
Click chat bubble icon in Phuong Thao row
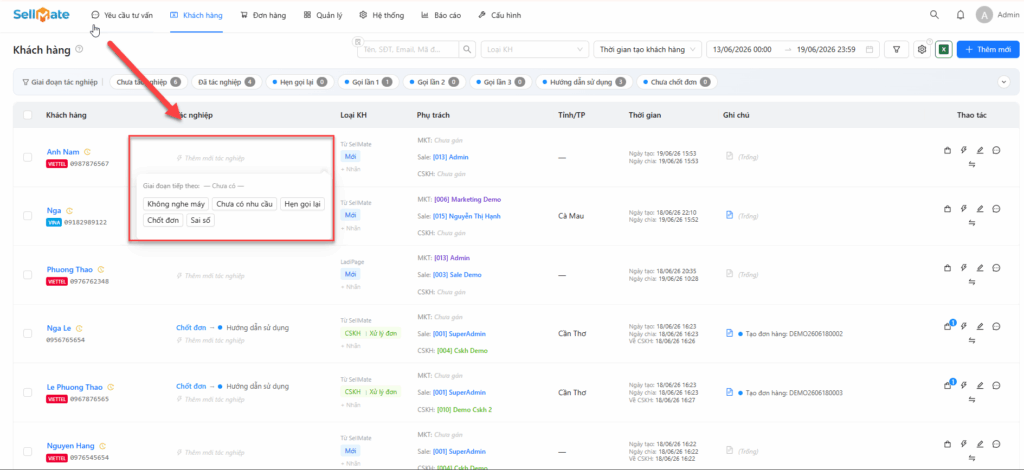[x=997, y=268]
